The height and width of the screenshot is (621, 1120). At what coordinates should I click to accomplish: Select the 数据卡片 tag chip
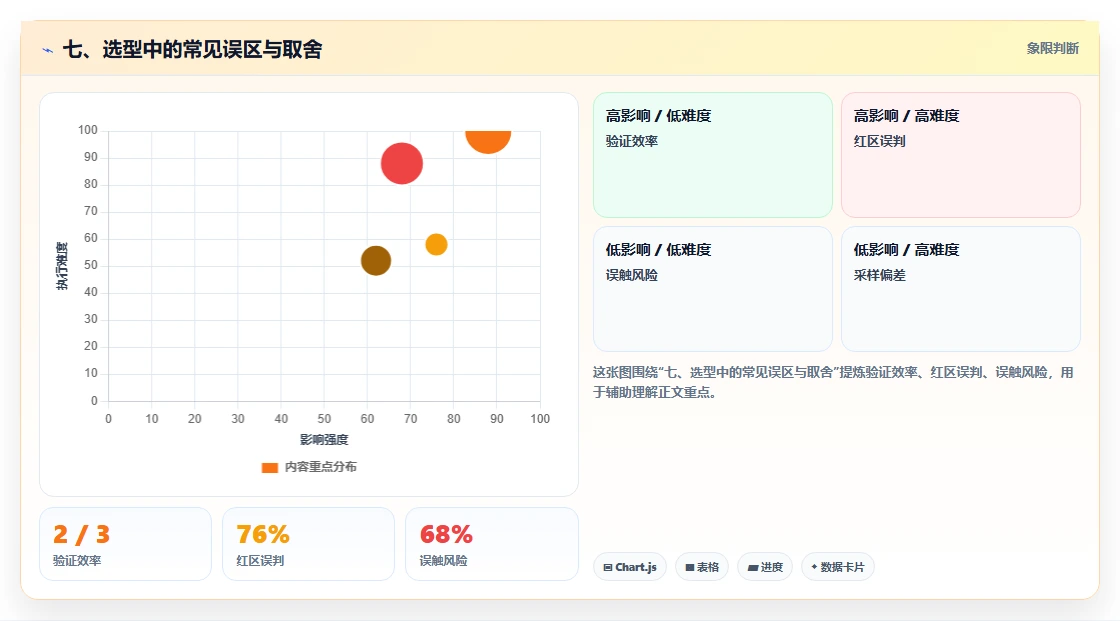tap(838, 567)
